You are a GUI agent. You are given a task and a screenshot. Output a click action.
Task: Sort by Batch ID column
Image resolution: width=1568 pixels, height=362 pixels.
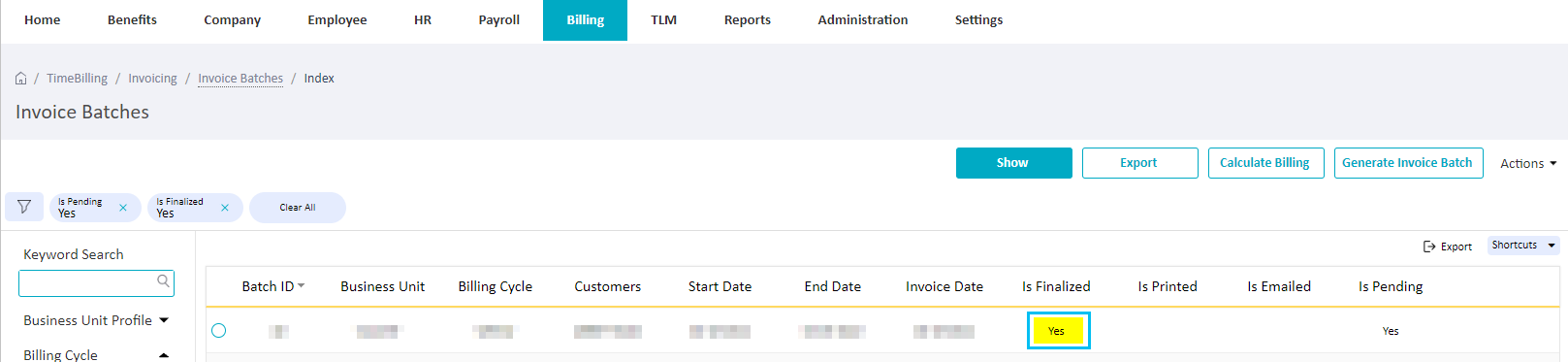[x=273, y=286]
